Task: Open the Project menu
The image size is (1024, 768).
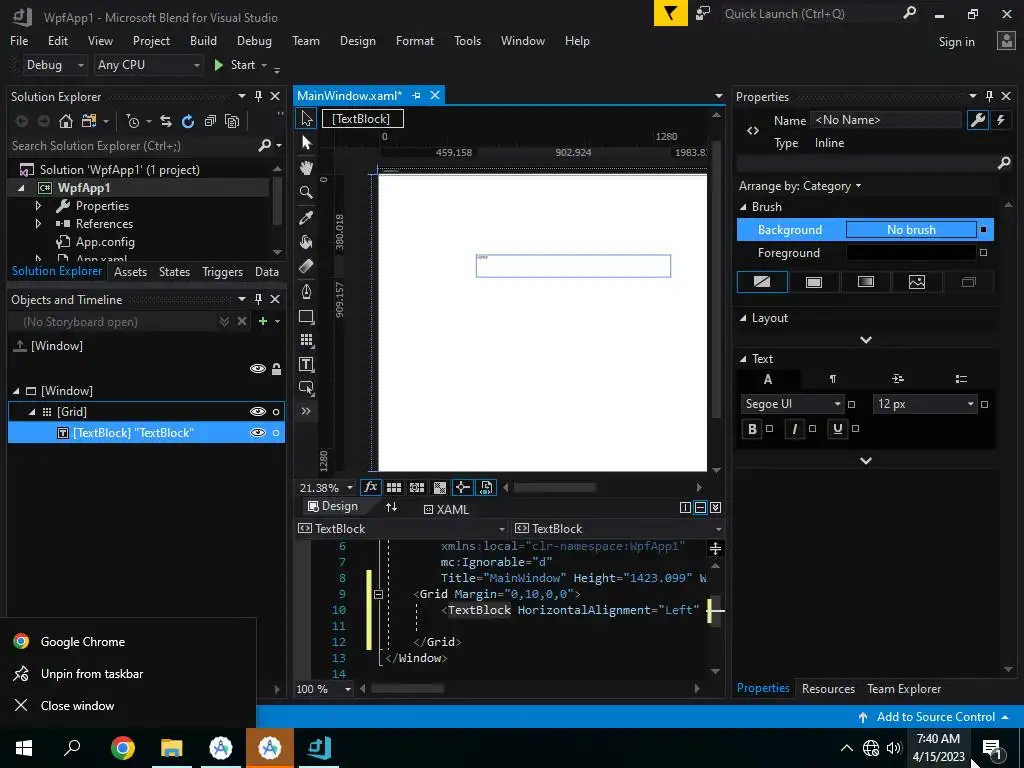Action: pos(152,40)
